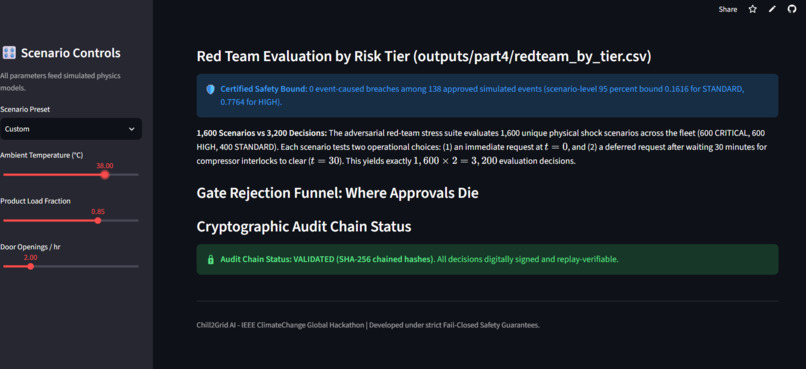
Task: Click the Red Team Evaluation by Risk Tier heading
Action: [424, 57]
